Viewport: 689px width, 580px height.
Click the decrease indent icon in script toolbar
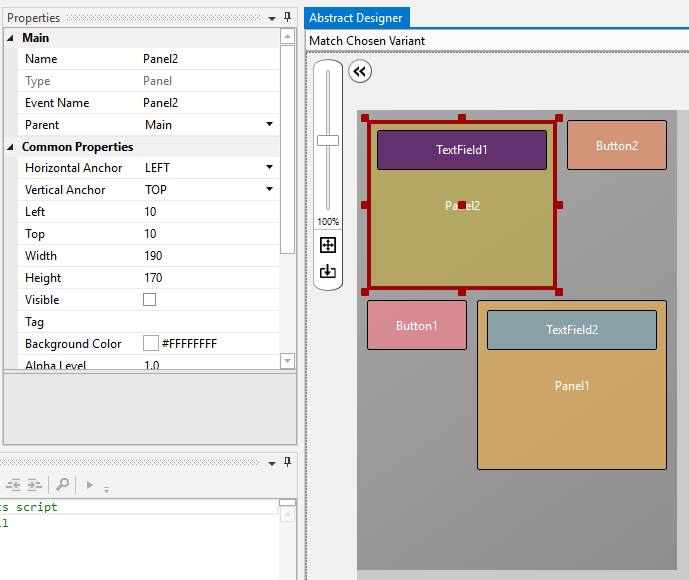click(x=14, y=485)
